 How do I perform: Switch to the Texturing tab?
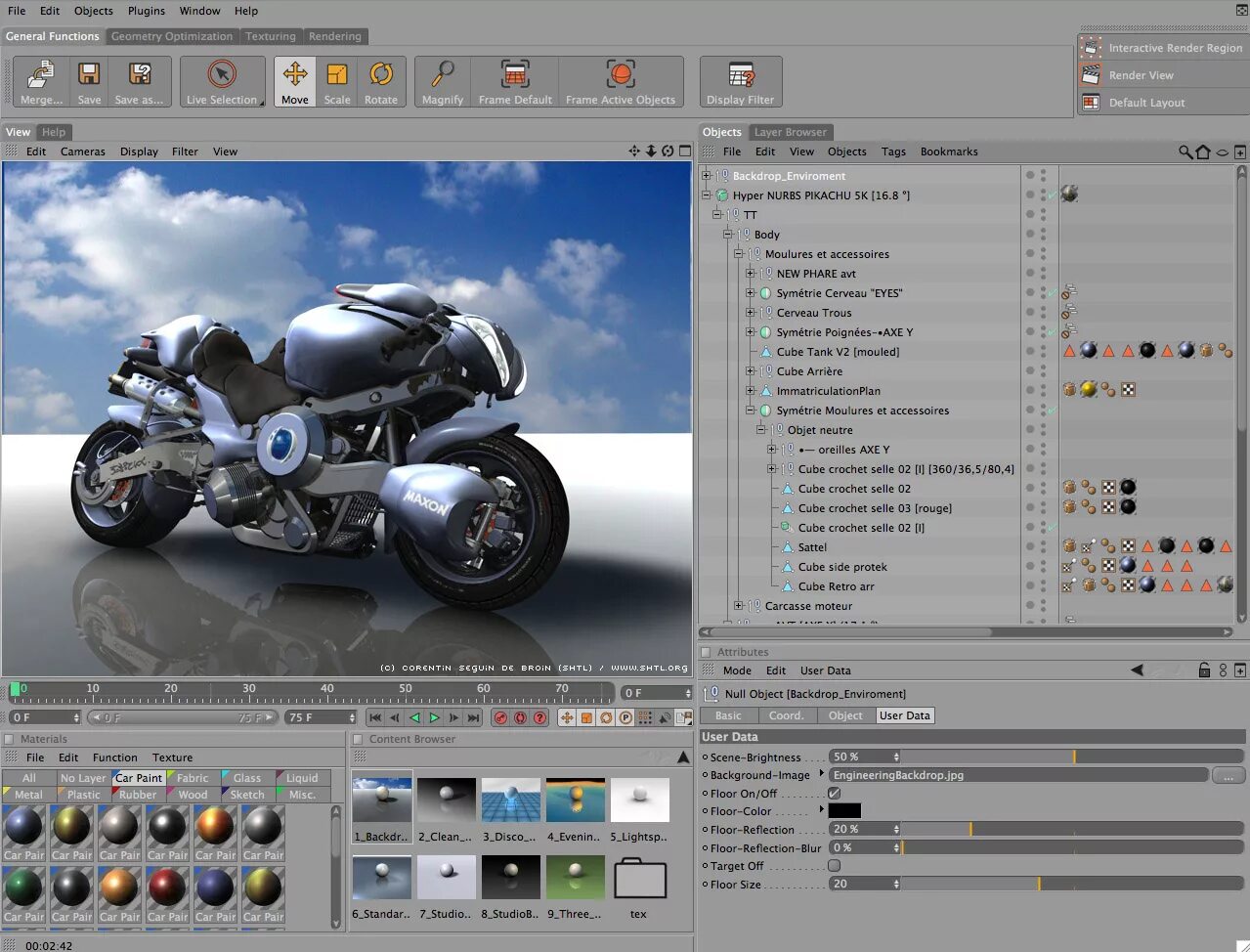[270, 36]
